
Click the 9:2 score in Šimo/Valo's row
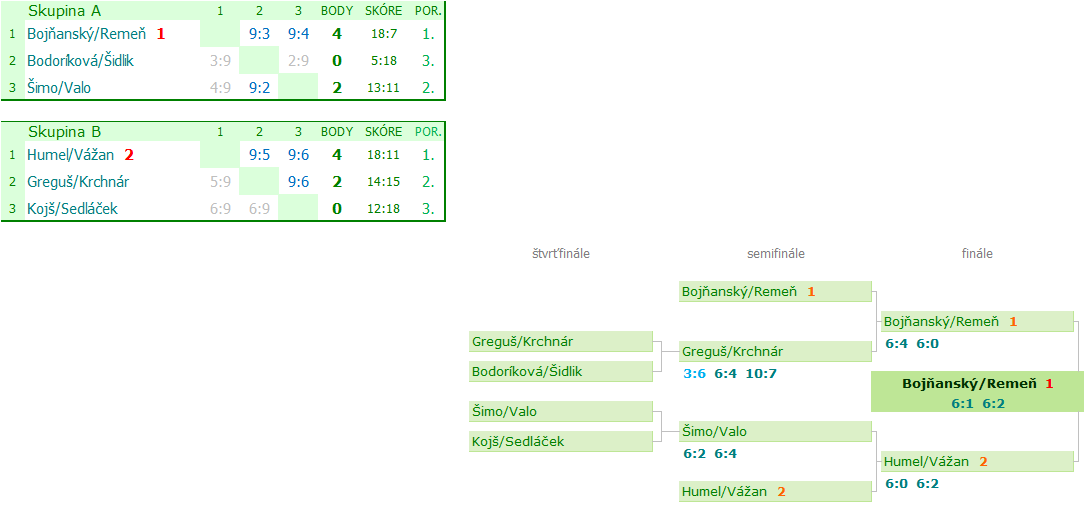259,88
